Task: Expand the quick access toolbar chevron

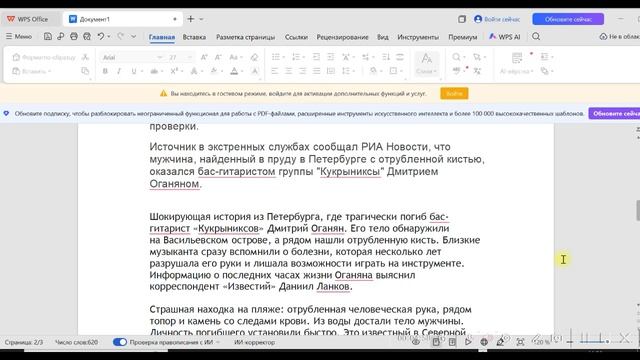Action: (x=133, y=37)
